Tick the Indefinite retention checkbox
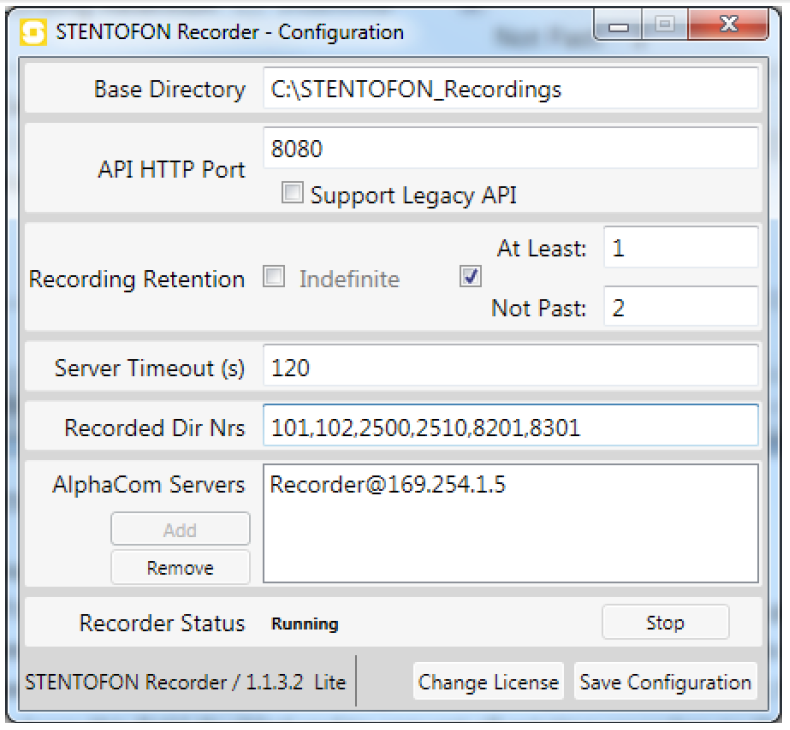 coord(273,279)
